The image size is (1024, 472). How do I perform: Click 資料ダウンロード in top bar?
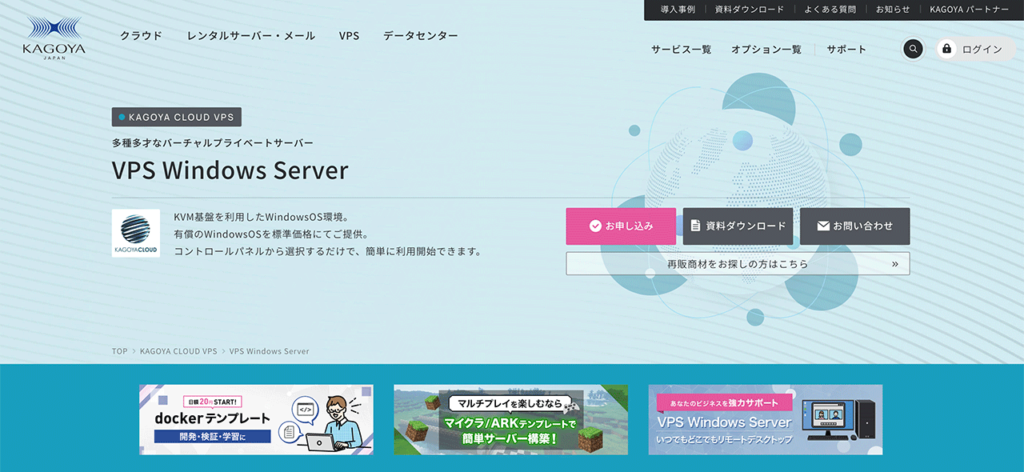tap(750, 9)
